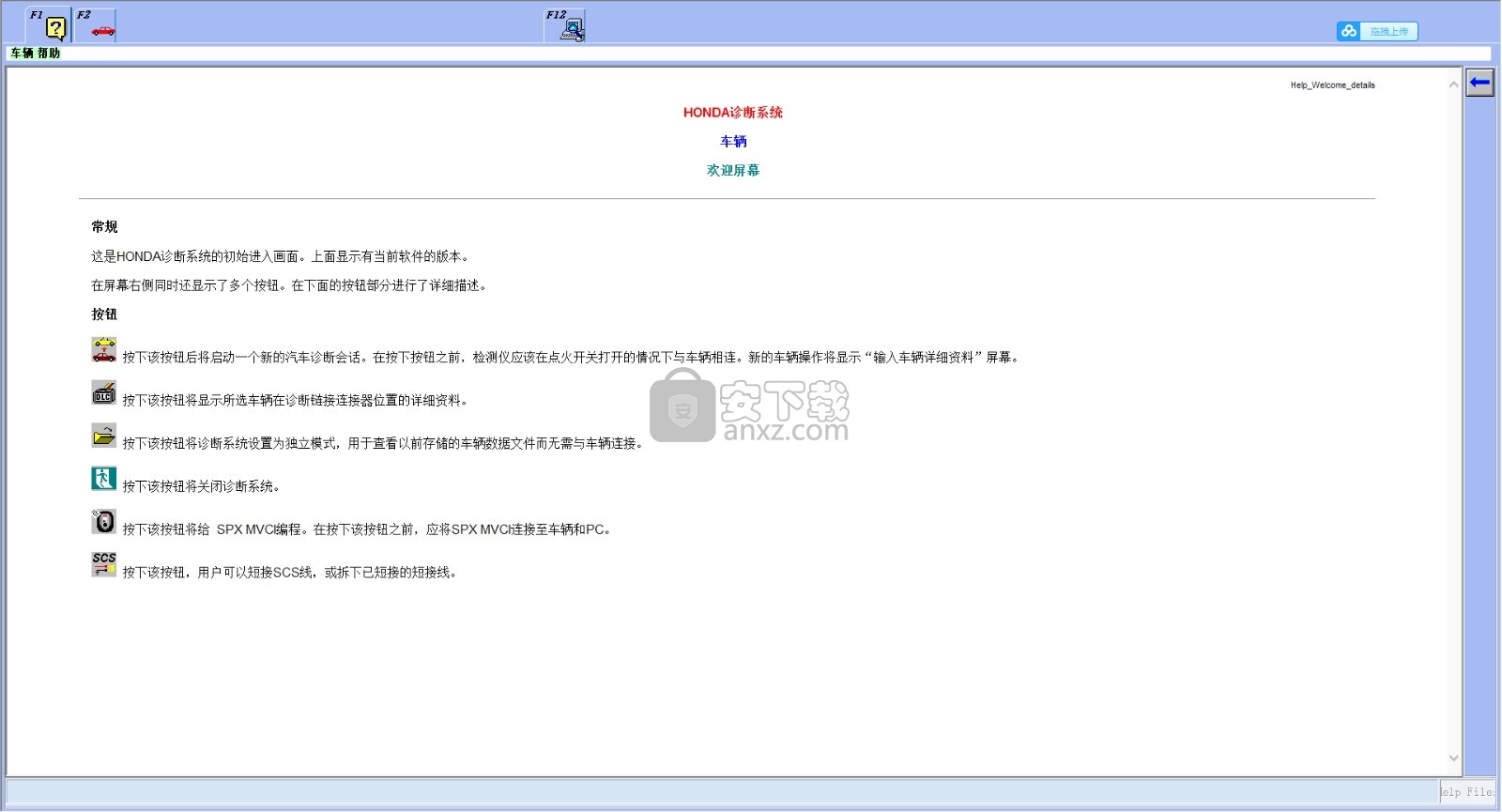Click the 车辆 帮助 title label
This screenshot has width=1502, height=812.
tap(36, 54)
